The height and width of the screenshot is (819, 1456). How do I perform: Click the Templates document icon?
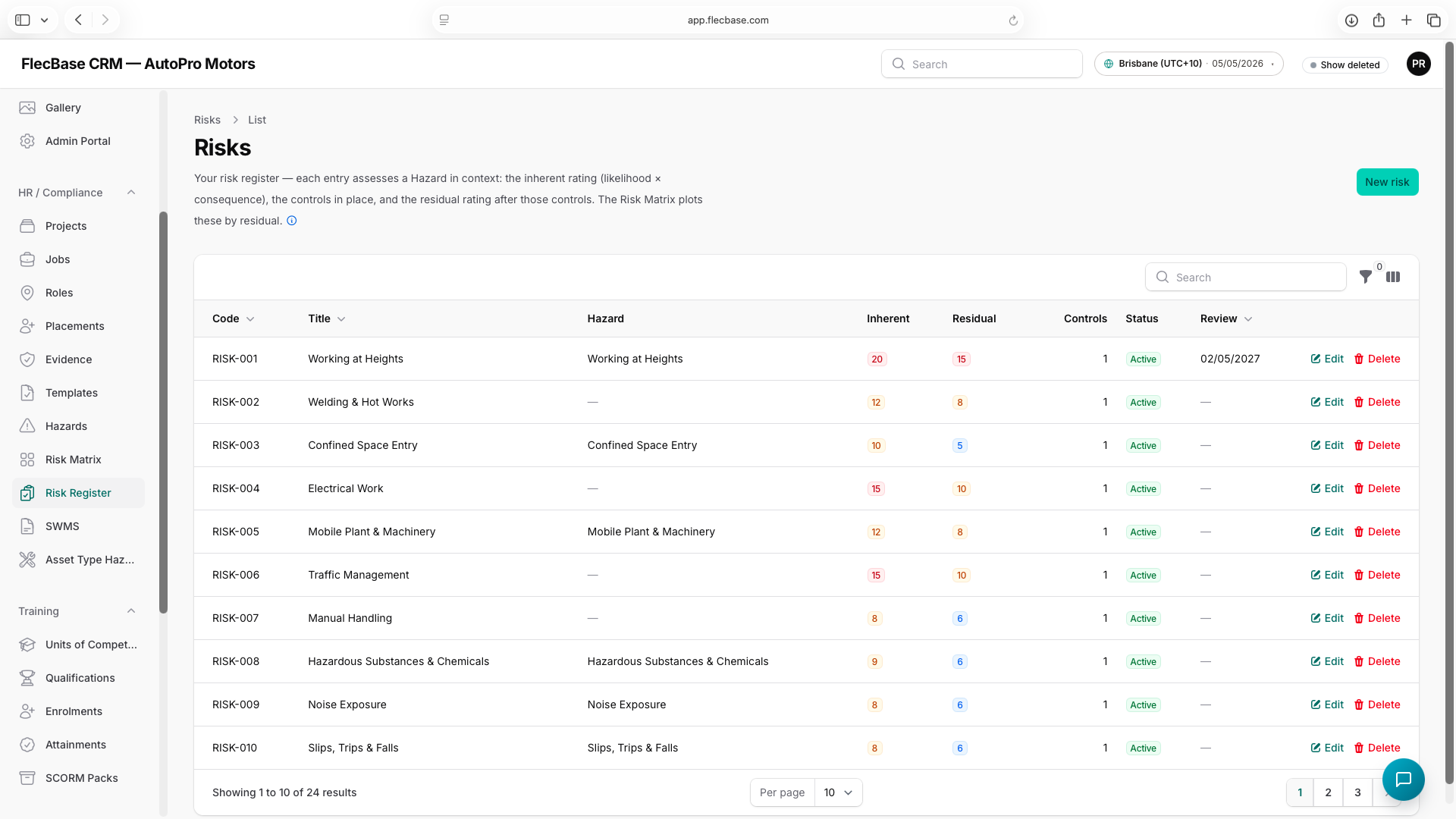[27, 393]
